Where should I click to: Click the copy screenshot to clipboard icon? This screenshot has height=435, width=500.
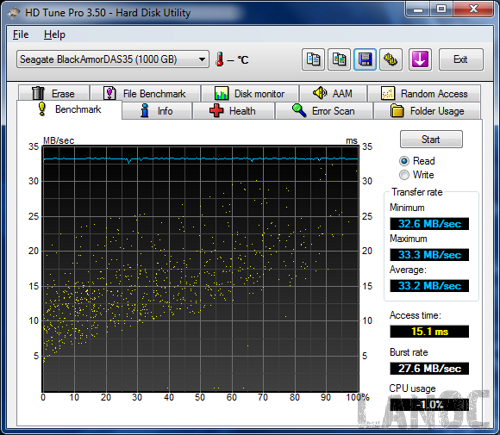click(339, 60)
